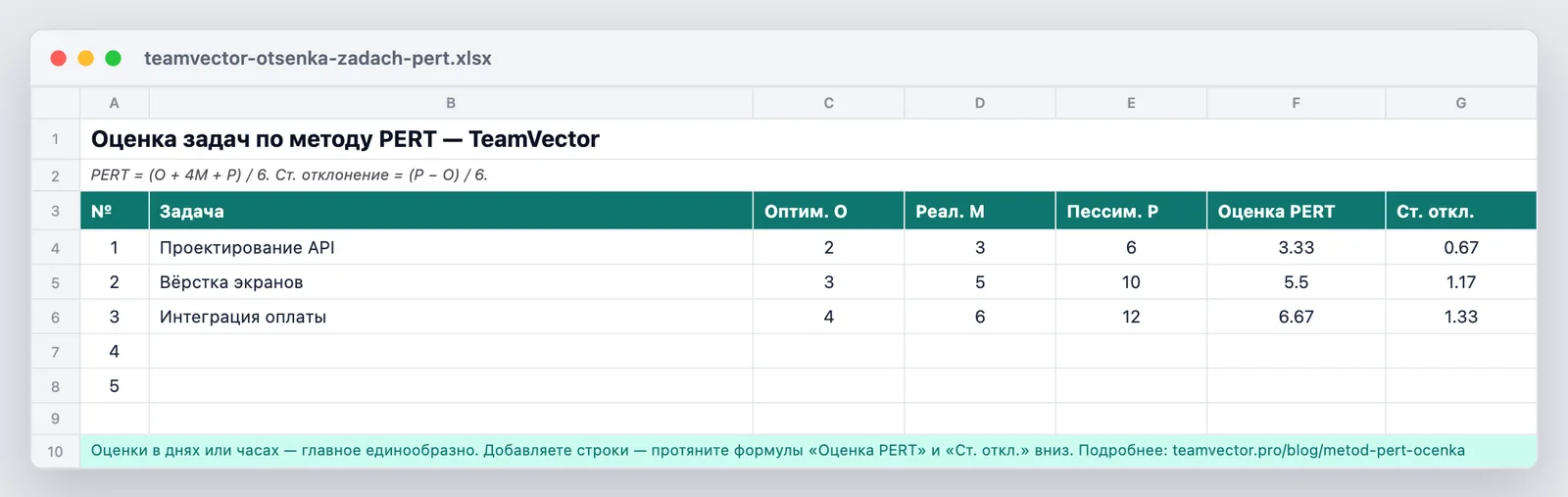The width and height of the screenshot is (1568, 497).
Task: Click the 'Оптим. O' header cell
Action: point(828,211)
